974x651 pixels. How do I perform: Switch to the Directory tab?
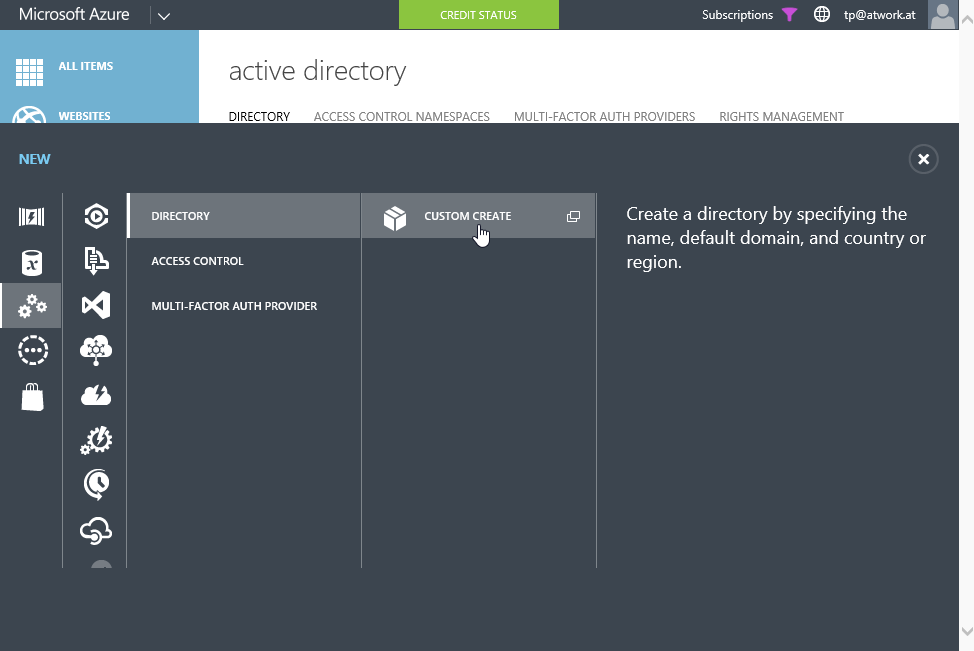259,116
